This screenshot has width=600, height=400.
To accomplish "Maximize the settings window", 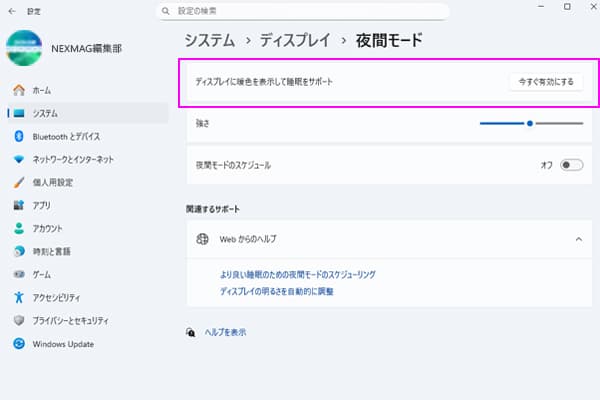I will coord(567,7).
